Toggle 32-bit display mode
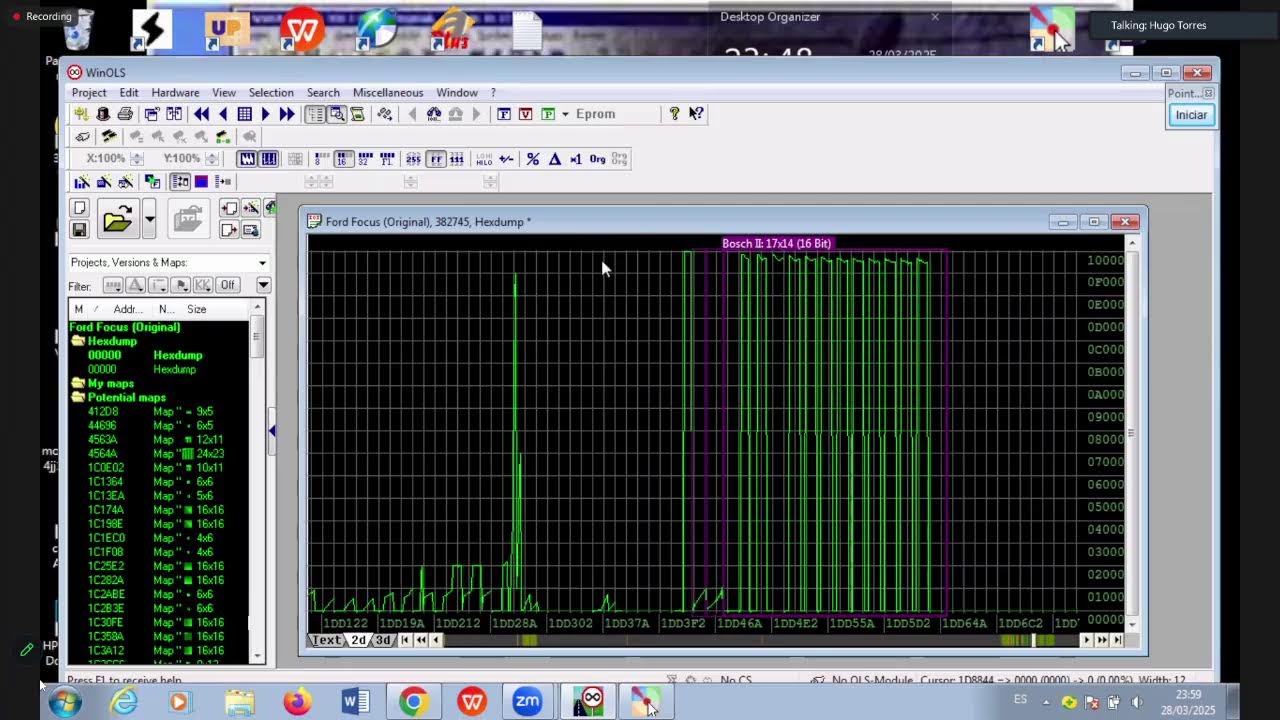 [364, 159]
